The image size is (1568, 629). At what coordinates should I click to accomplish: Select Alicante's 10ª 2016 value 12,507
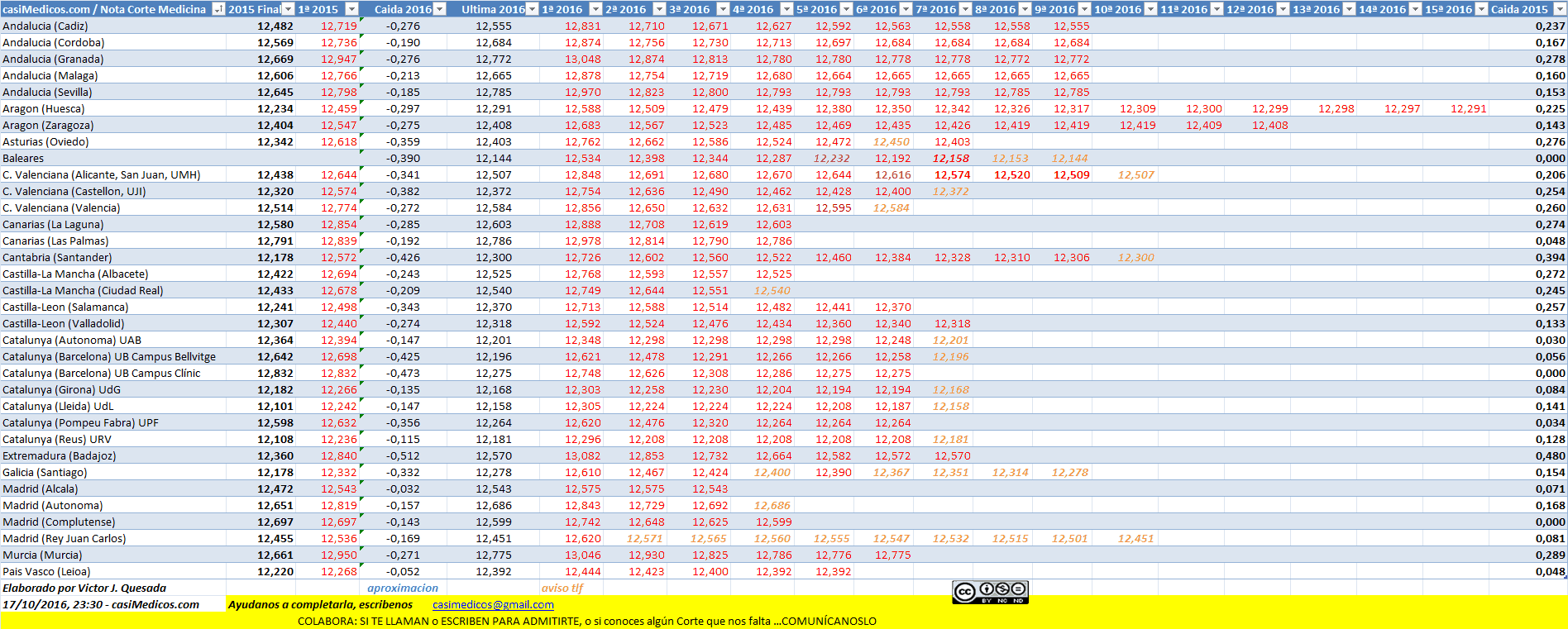(1135, 174)
